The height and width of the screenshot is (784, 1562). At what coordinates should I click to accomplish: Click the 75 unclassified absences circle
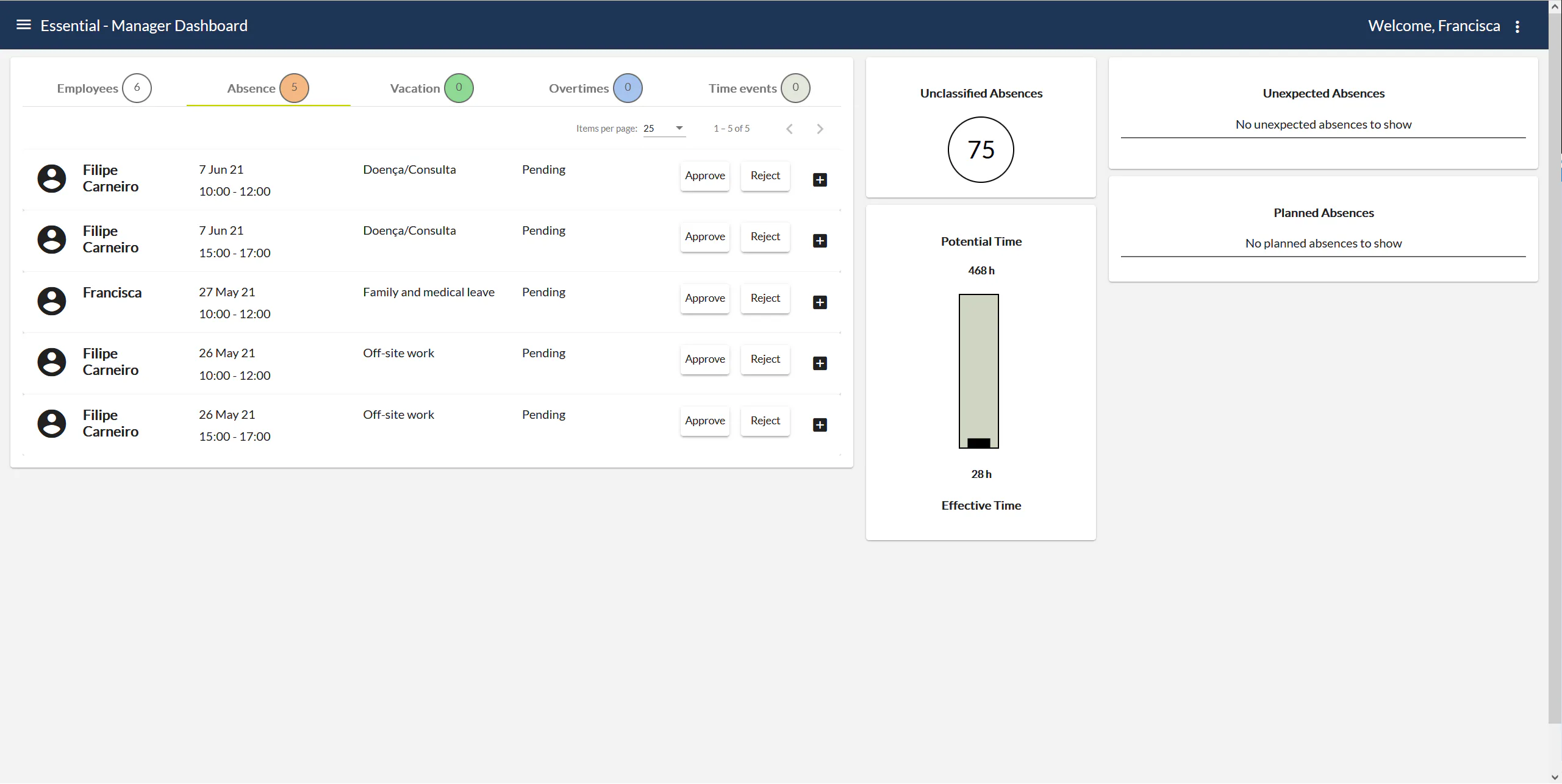981,149
